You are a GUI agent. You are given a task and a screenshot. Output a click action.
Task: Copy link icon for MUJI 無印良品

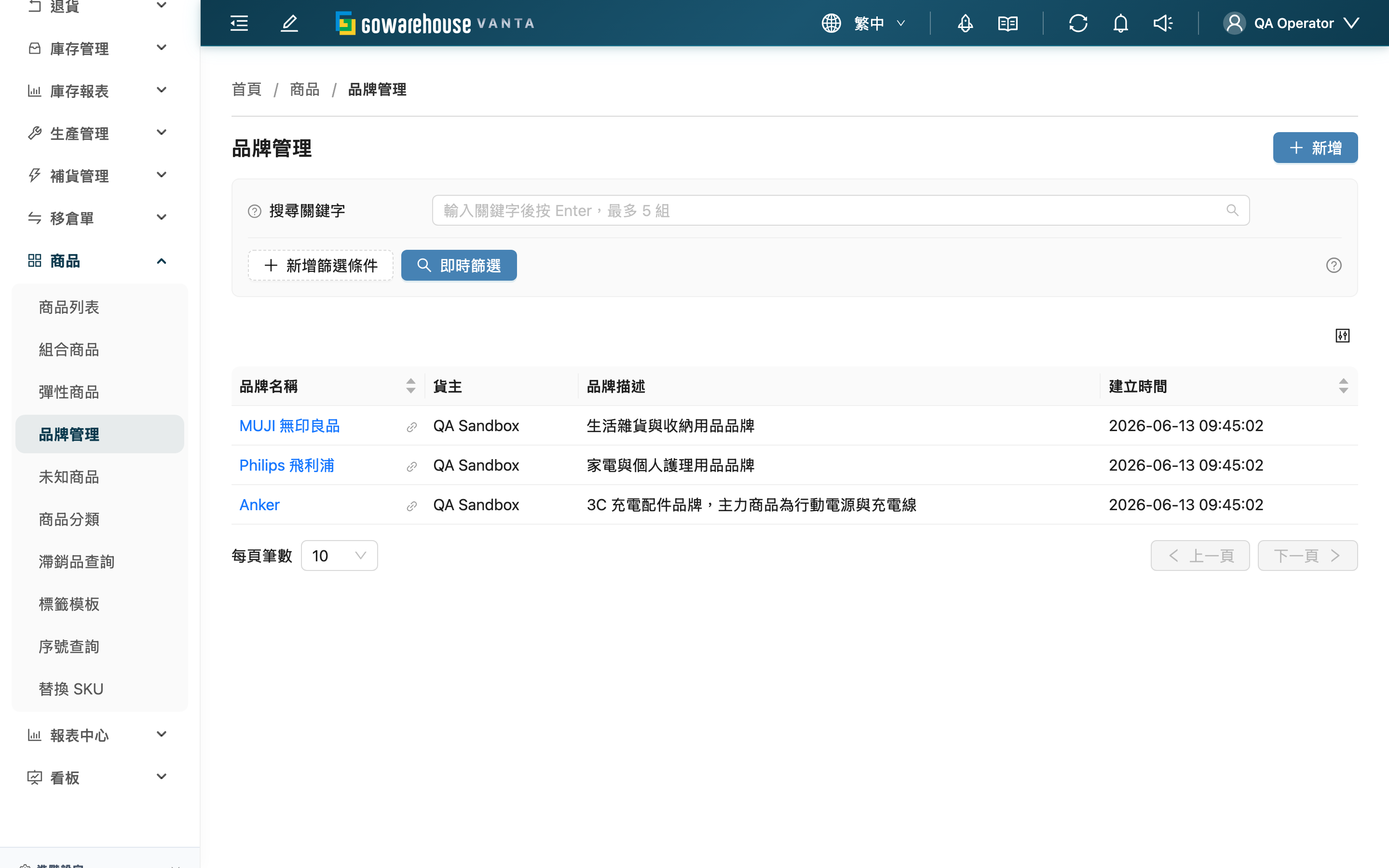(x=411, y=427)
